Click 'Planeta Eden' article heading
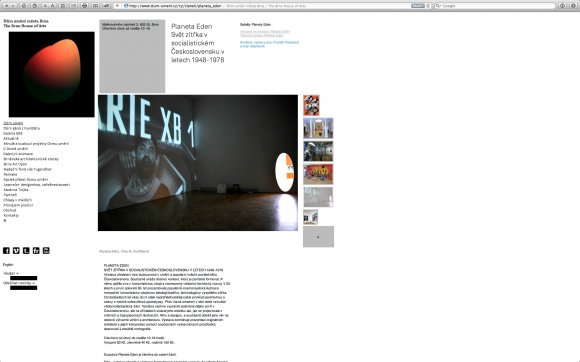The image size is (580, 362). click(x=192, y=27)
